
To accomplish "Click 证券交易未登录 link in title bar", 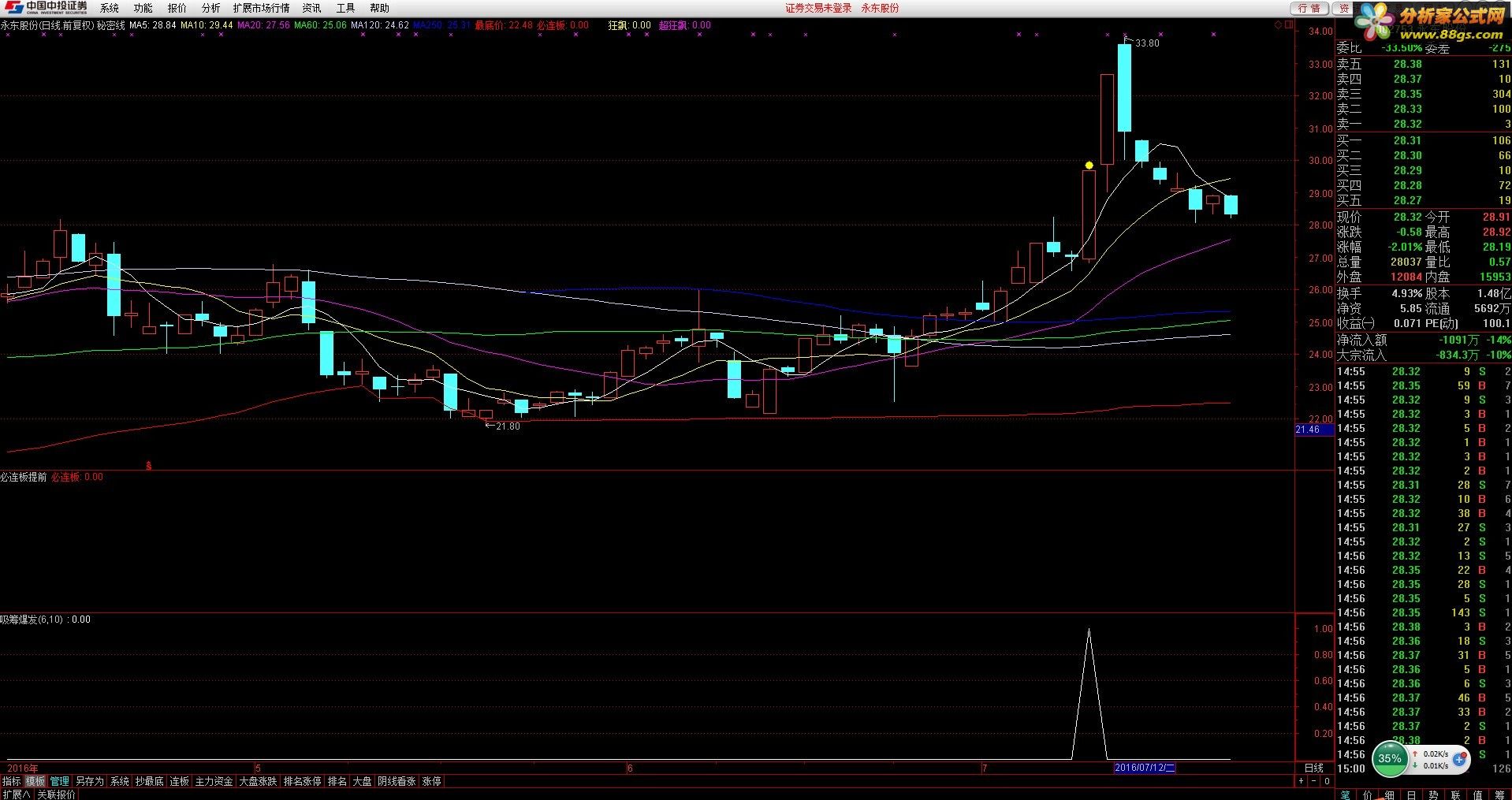I will point(818,8).
